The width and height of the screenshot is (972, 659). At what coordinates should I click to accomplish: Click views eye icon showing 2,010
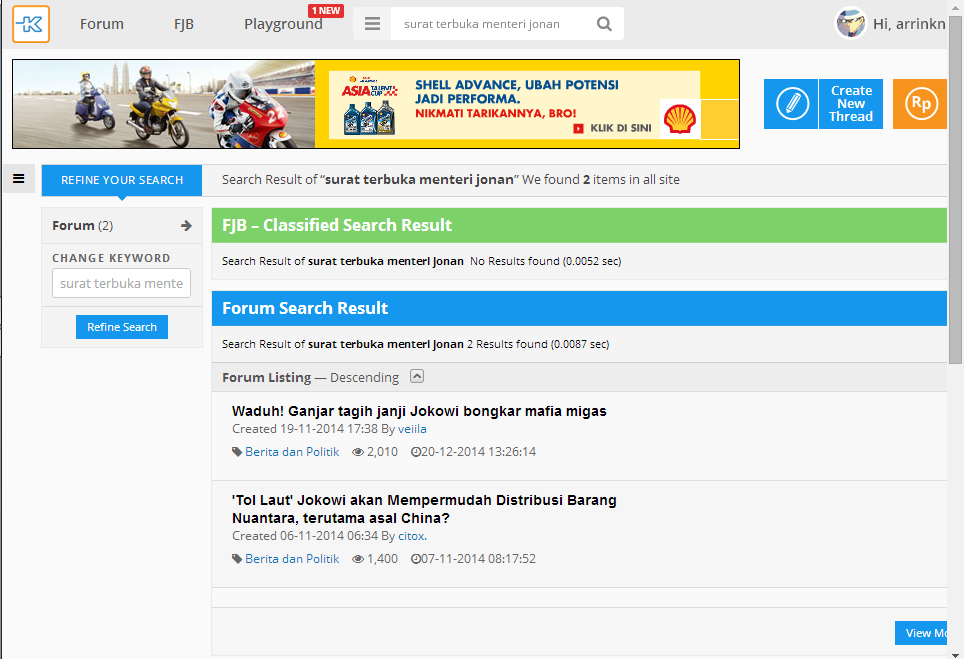click(358, 452)
